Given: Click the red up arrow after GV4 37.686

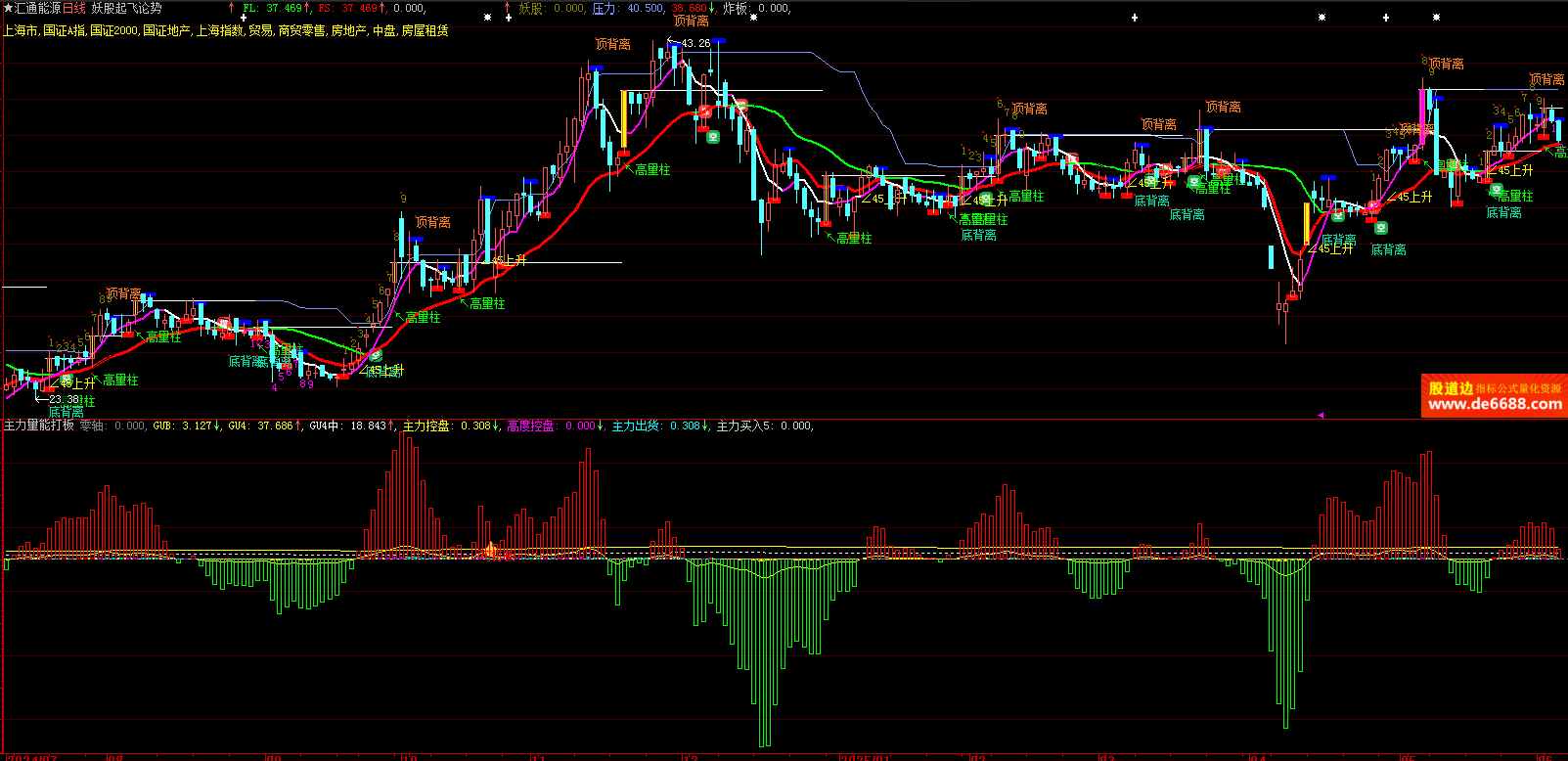Looking at the screenshot, I should pos(298,425).
